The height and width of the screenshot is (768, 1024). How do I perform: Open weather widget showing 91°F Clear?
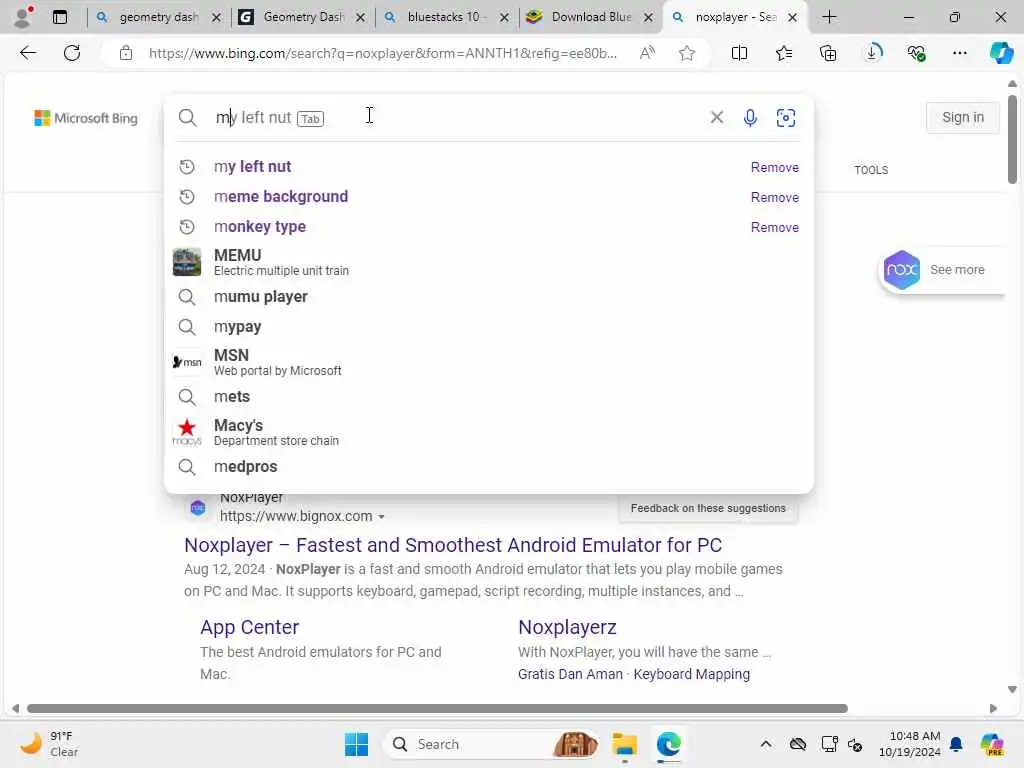pos(49,744)
